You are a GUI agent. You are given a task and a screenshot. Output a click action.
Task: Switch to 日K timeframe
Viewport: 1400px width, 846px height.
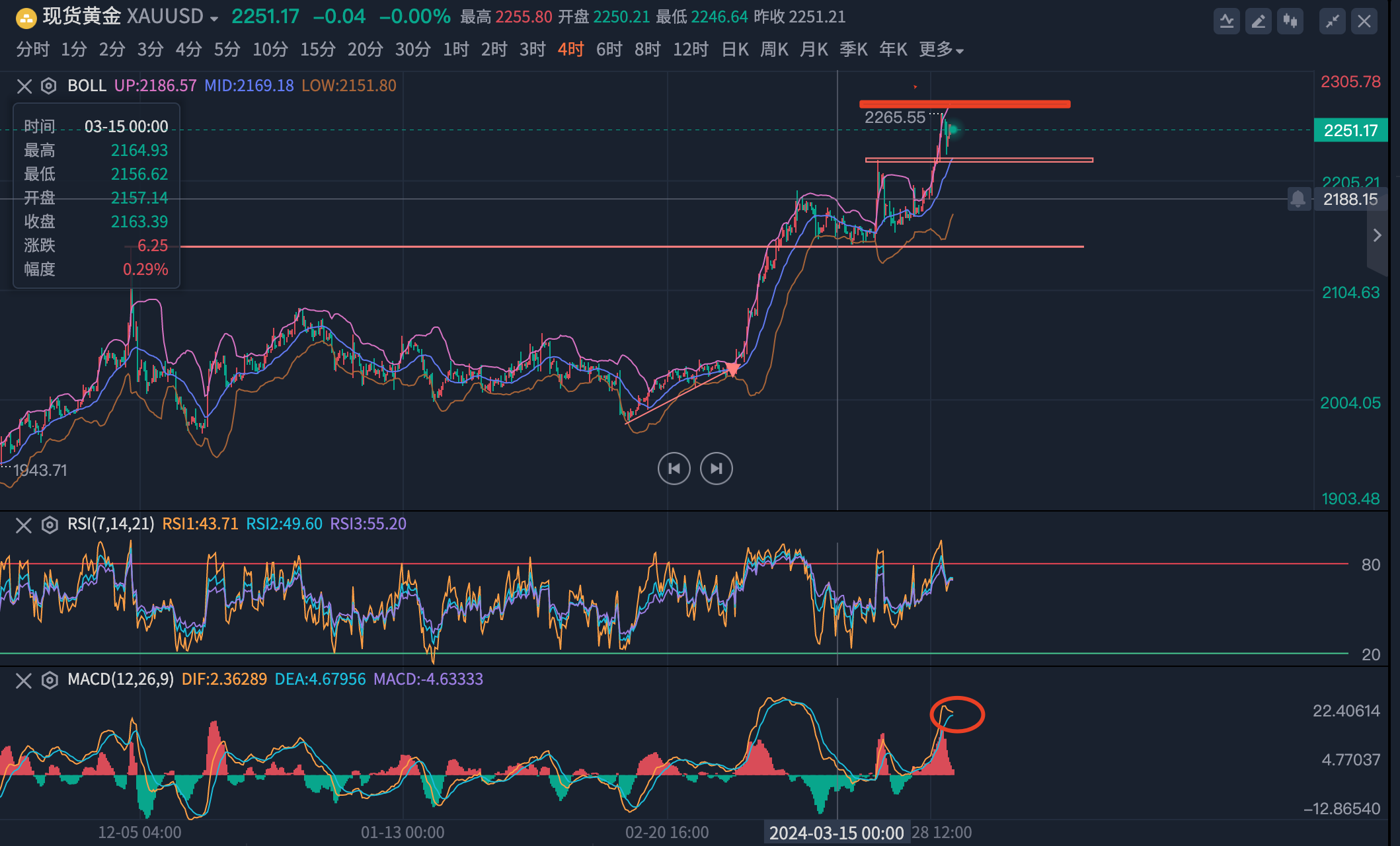pos(735,50)
